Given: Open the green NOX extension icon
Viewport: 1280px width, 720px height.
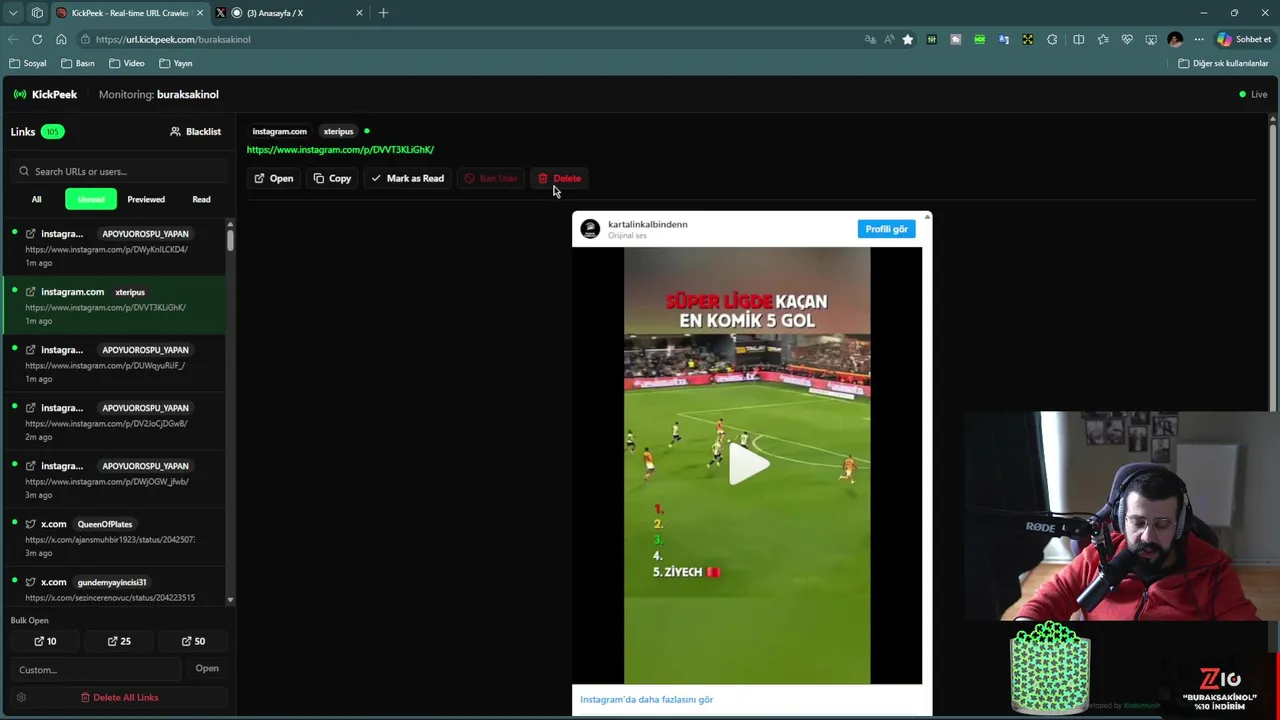Looking at the screenshot, I should 980,39.
